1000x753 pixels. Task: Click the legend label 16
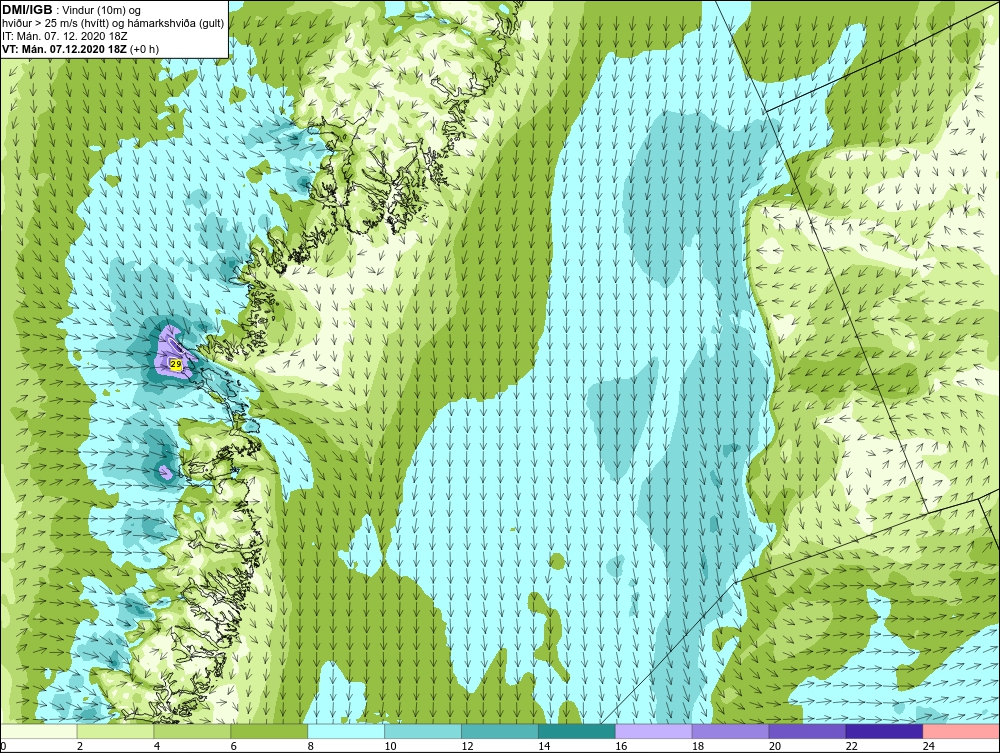tap(621, 746)
